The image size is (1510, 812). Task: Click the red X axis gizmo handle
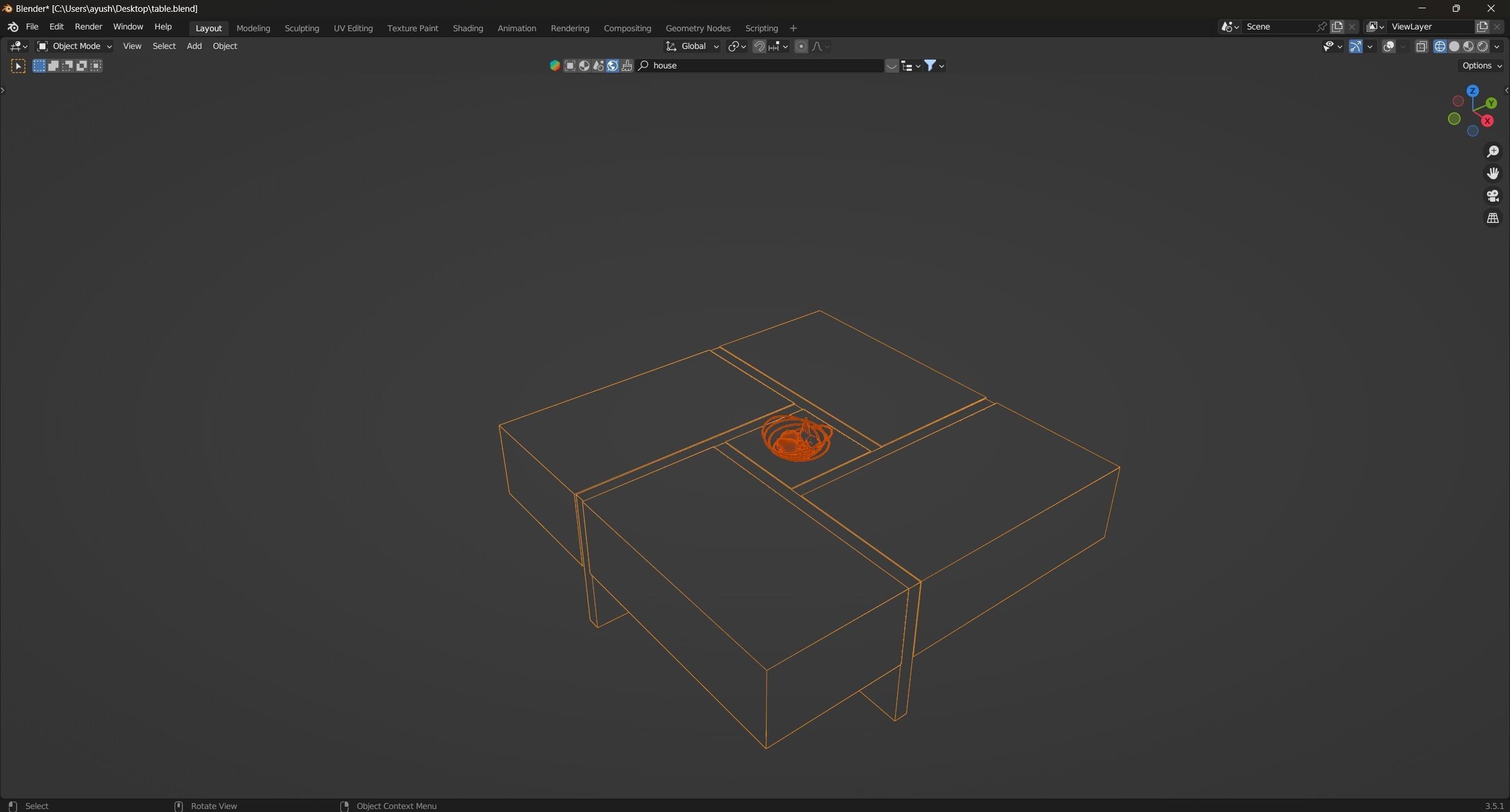1487,121
